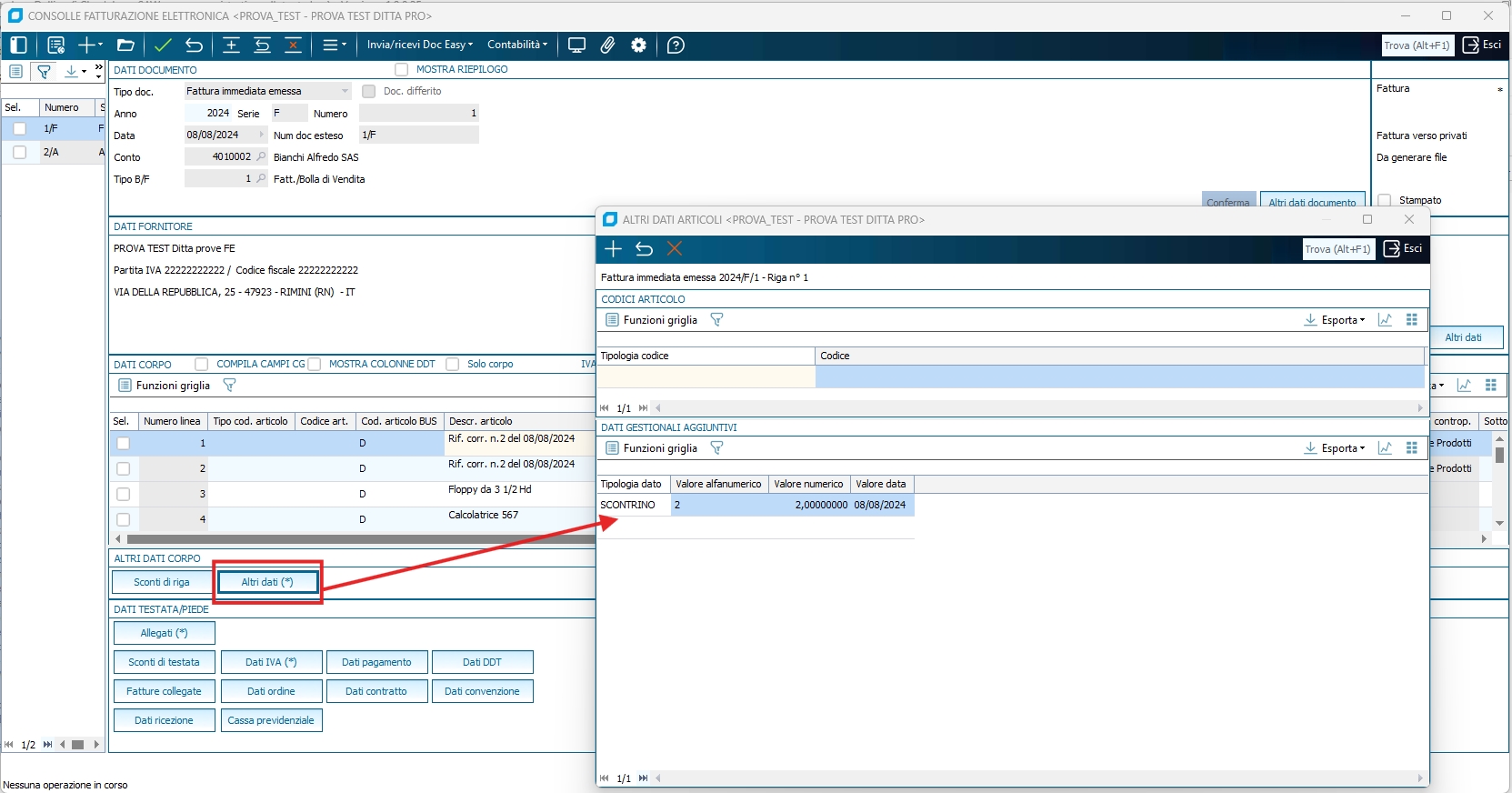Enable the MOSTRA RIEPILOGO checkbox

click(402, 70)
